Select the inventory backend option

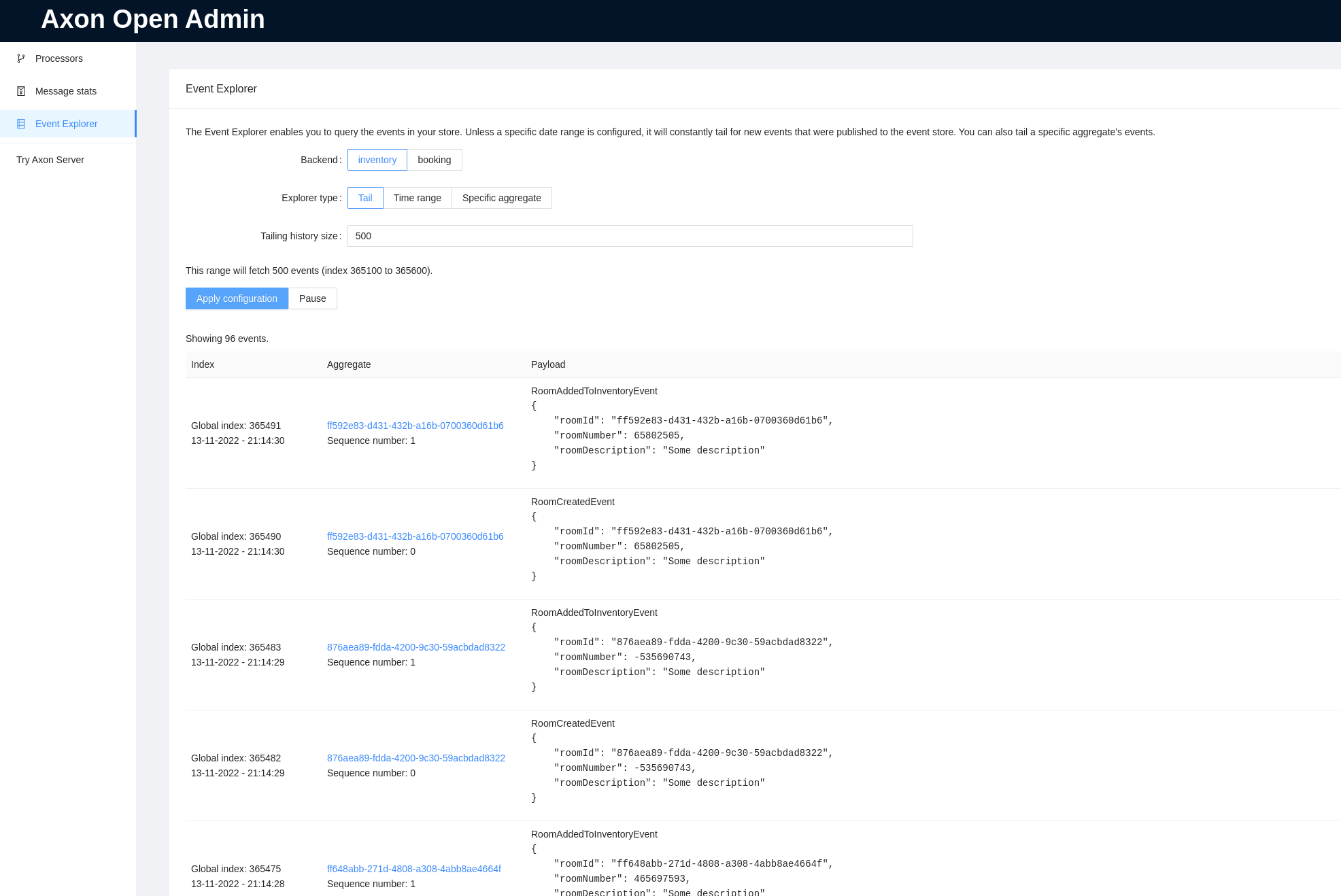377,160
